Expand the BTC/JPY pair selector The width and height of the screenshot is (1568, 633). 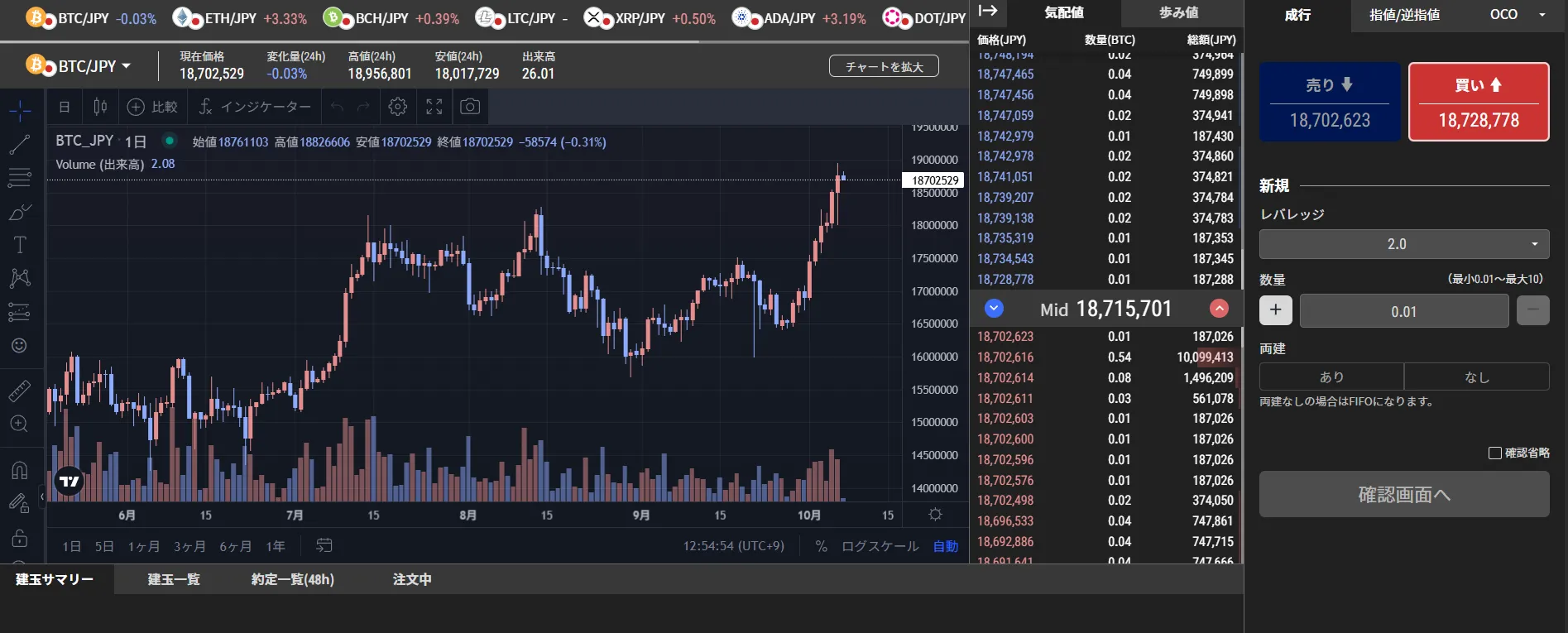click(79, 66)
